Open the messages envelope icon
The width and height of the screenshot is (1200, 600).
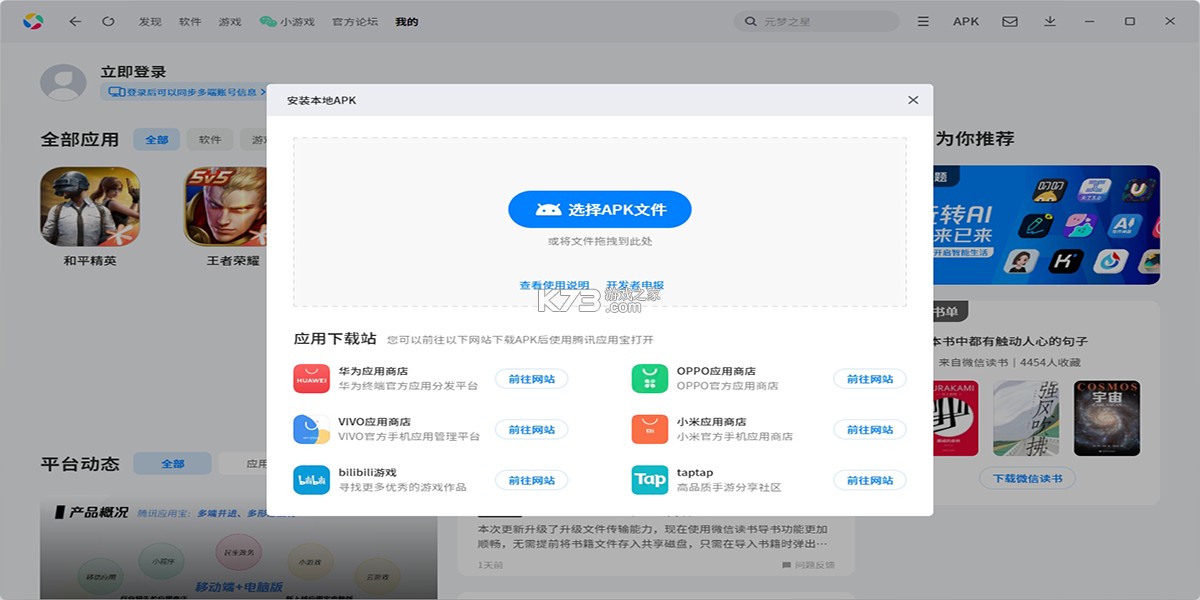pyautogui.click(x=1010, y=21)
